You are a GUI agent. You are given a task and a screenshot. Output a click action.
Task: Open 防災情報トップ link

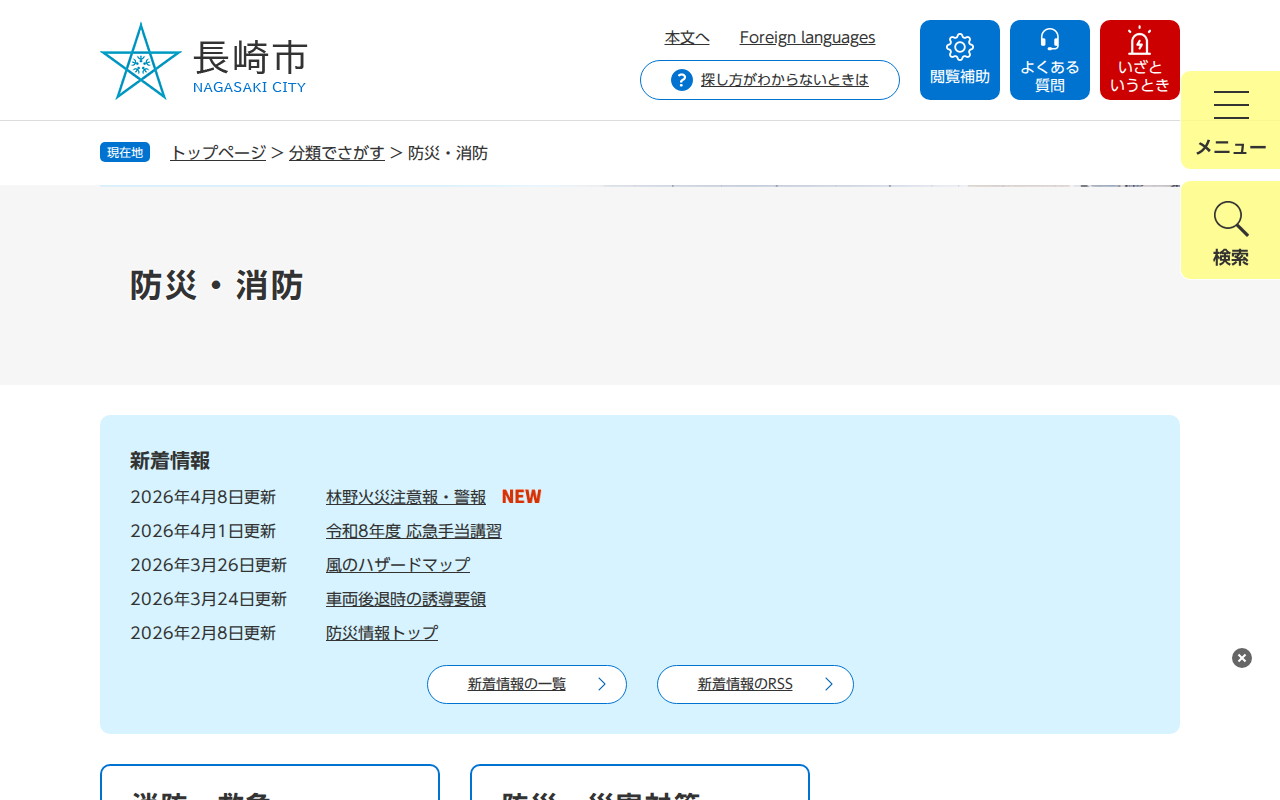(382, 633)
